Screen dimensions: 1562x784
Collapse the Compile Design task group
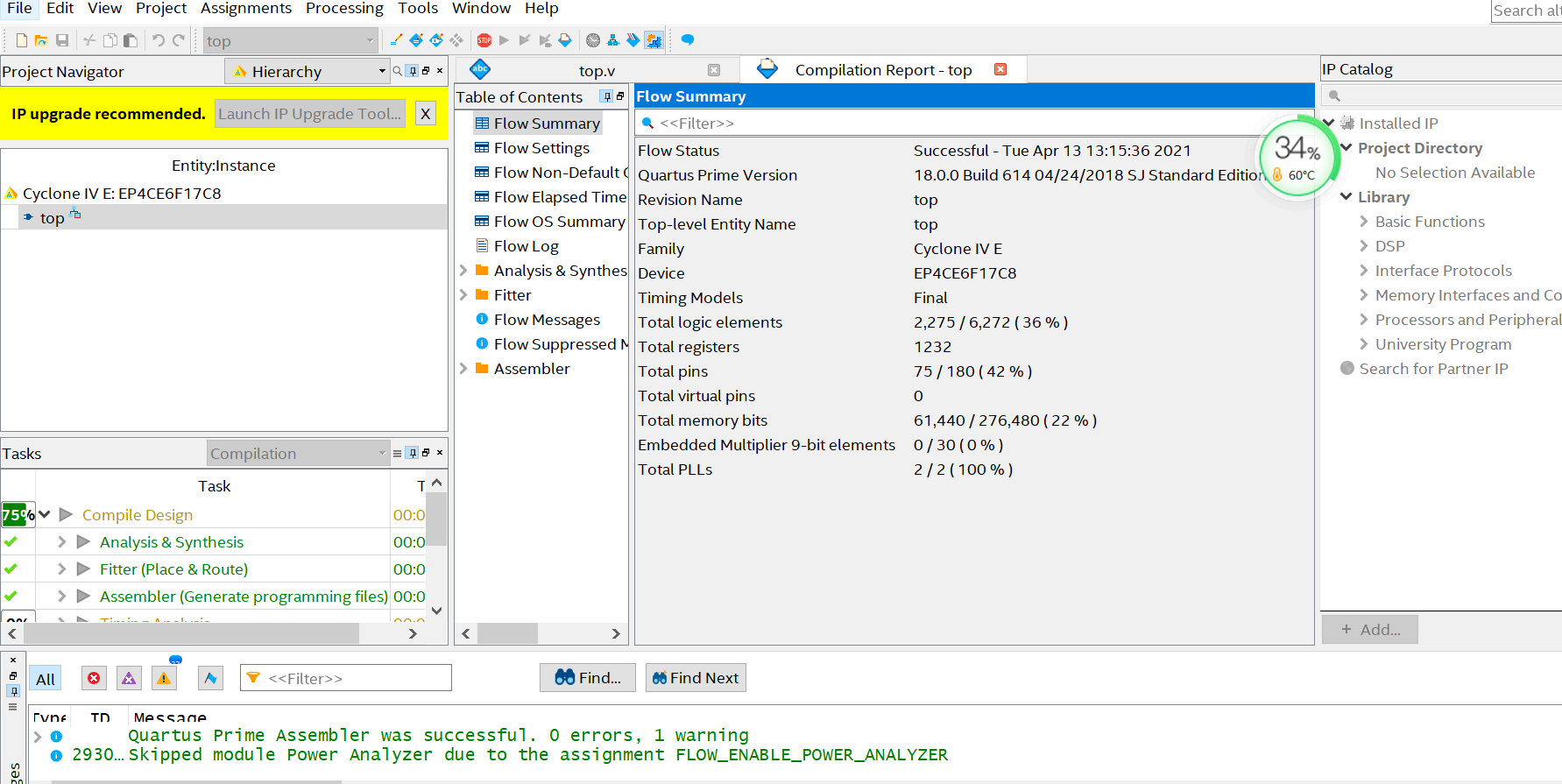coord(45,514)
